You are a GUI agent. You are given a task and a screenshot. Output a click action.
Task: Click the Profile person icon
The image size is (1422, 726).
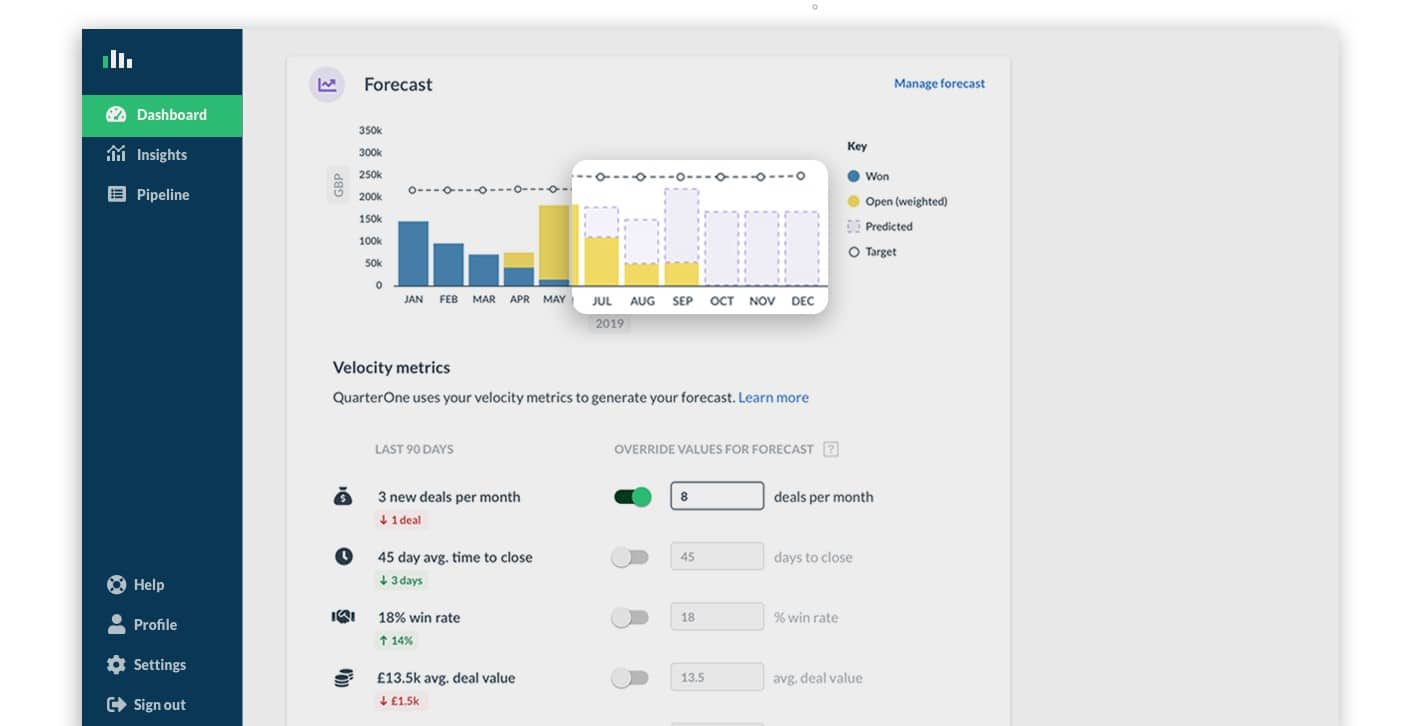click(116, 624)
